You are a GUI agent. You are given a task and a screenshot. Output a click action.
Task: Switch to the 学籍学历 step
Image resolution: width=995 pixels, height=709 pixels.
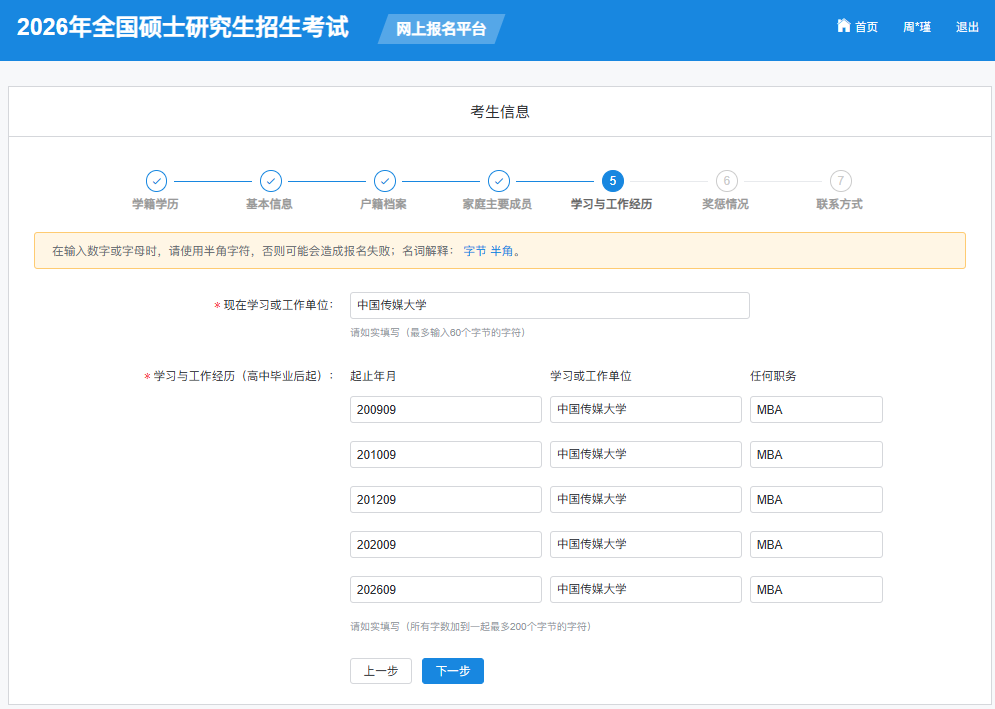click(x=156, y=203)
